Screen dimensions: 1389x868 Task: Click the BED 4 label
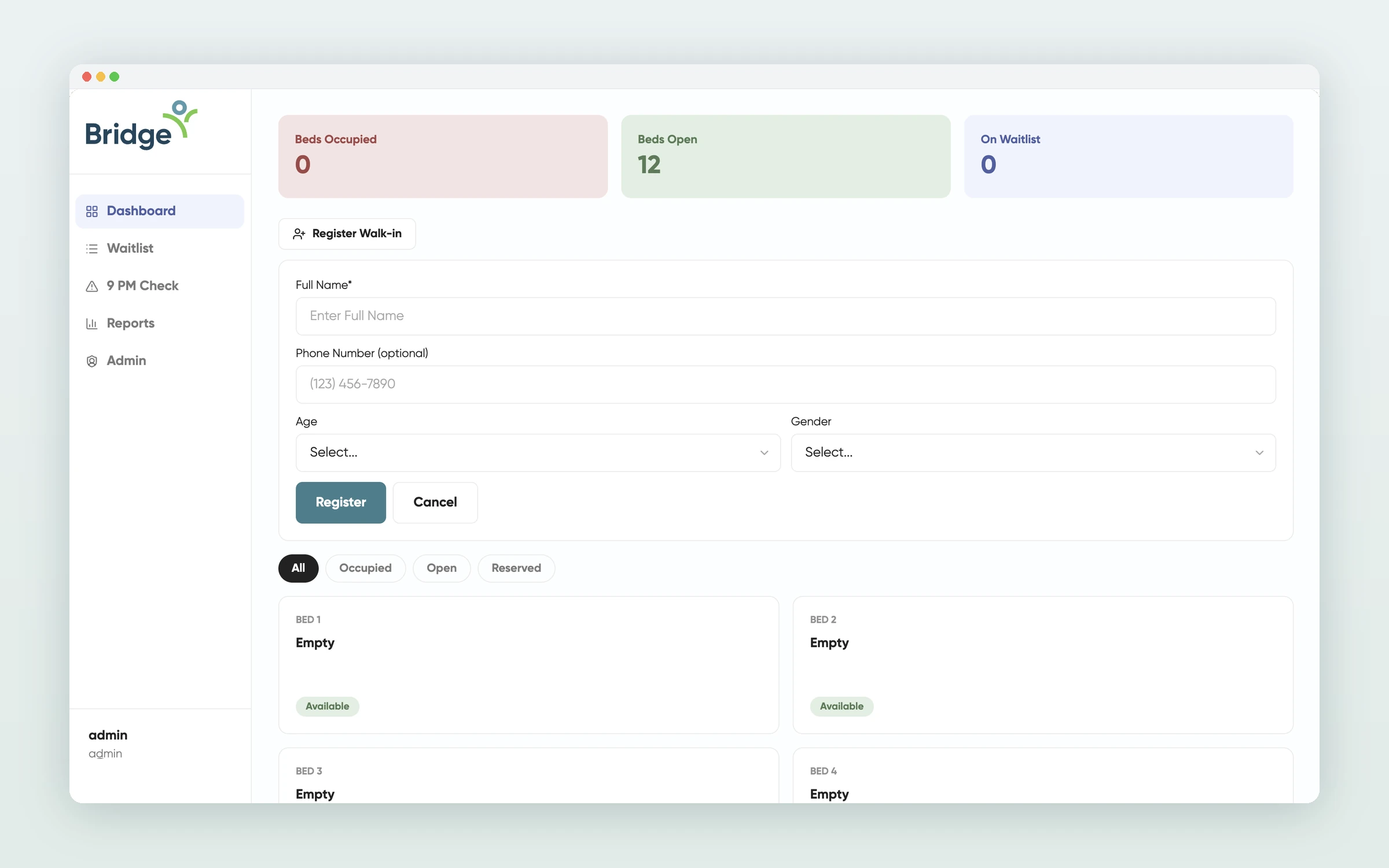(824, 771)
